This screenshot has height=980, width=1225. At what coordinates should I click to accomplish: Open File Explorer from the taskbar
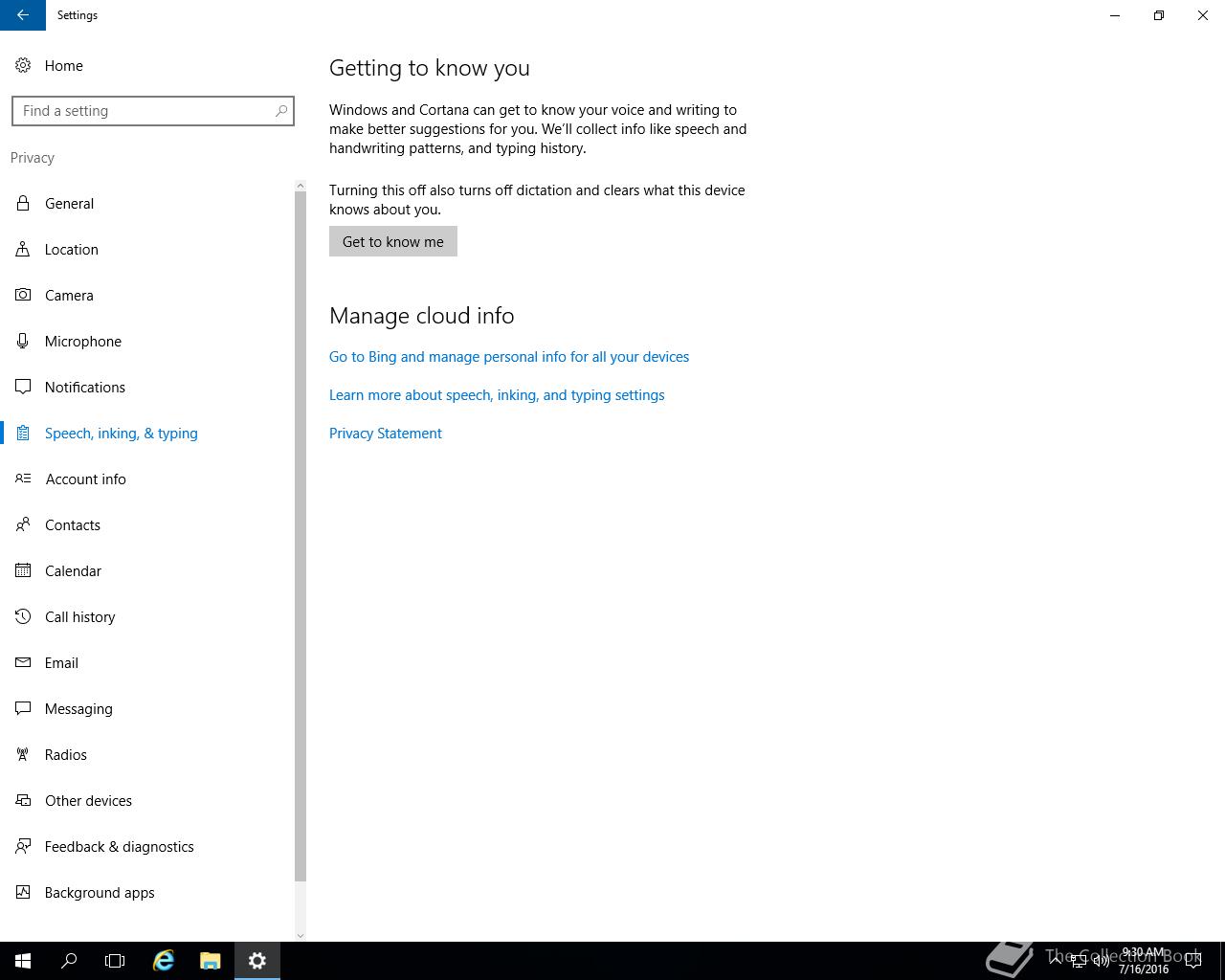pos(211,961)
